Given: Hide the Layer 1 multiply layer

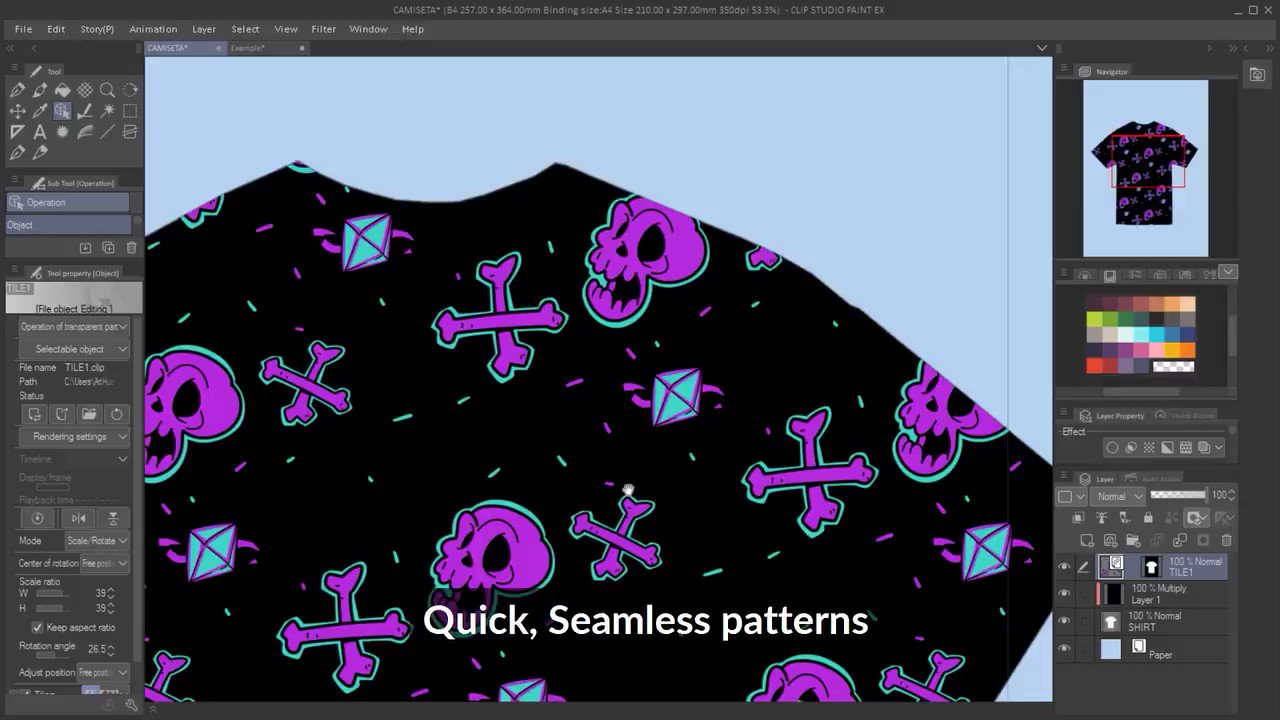Looking at the screenshot, I should (1064, 594).
